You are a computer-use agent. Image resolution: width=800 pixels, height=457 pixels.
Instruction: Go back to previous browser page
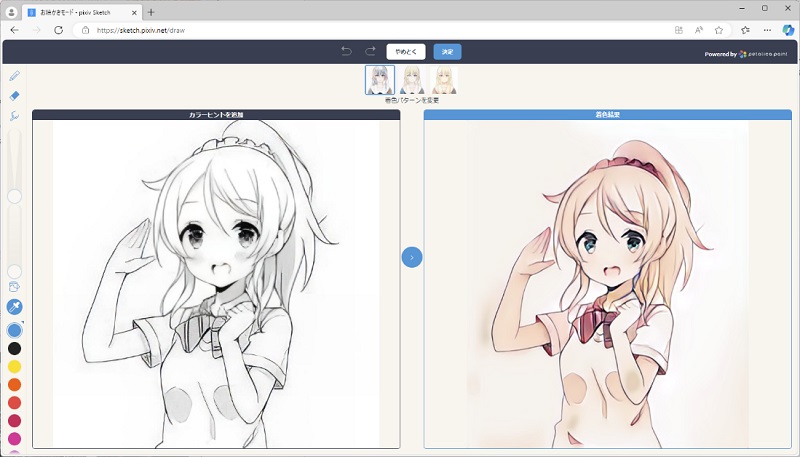pyautogui.click(x=14, y=30)
